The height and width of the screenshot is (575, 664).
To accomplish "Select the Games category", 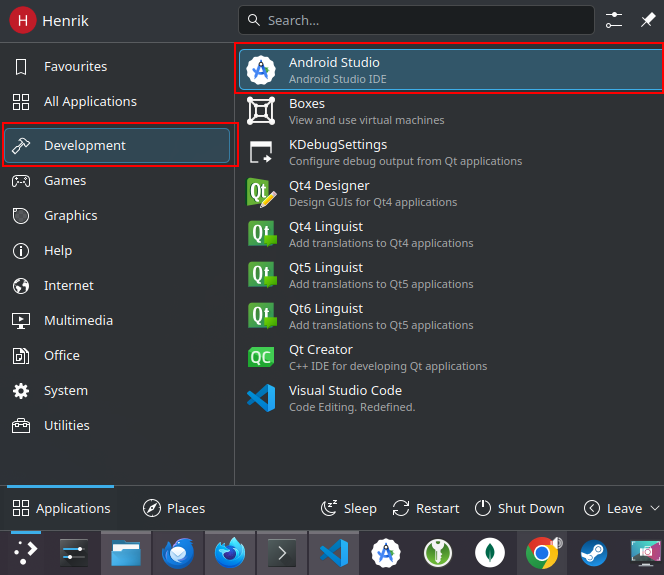I will coord(117,181).
